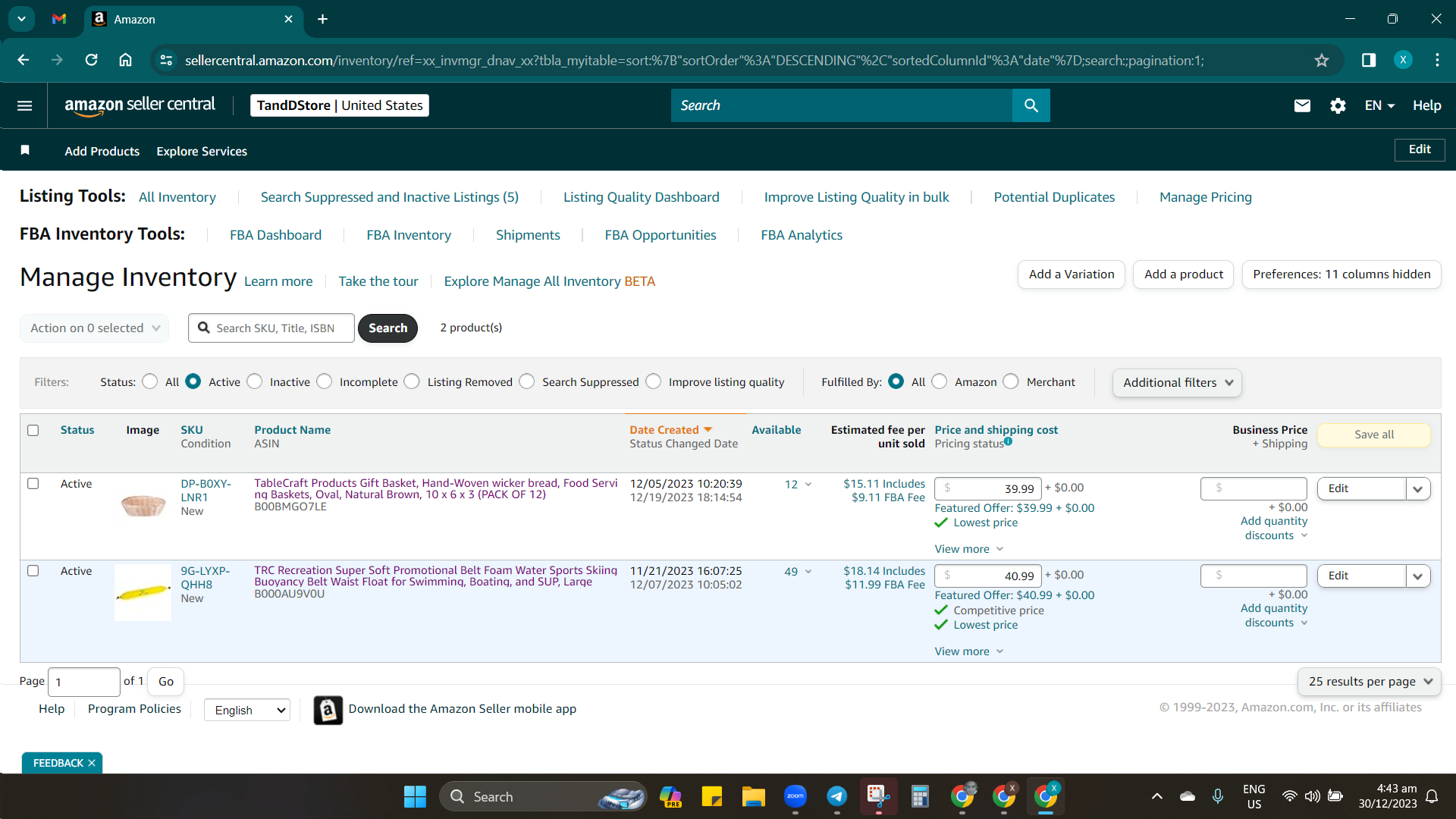Viewport: 1456px width, 819px height.
Task: Click the Windows Start button
Action: [x=415, y=796]
